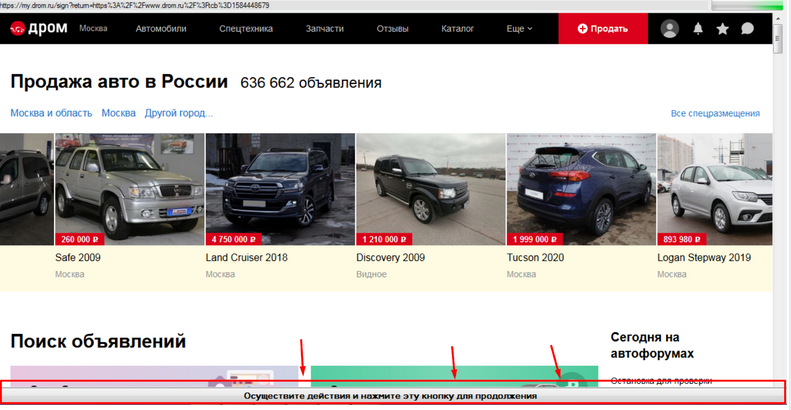Open Каталог menu item
Image resolution: width=791 pixels, height=410 pixels.
457,29
